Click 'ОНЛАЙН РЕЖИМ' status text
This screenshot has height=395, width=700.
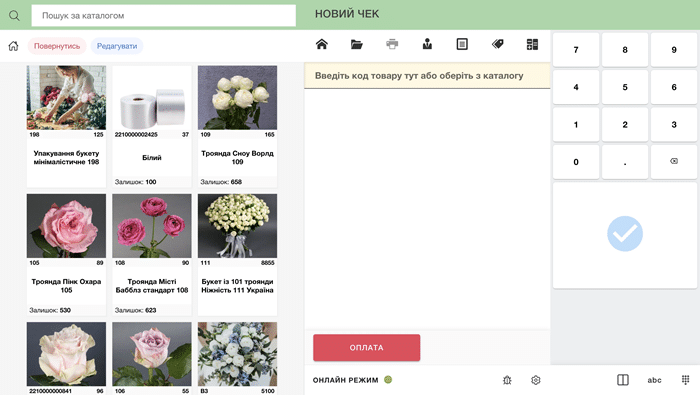(346, 380)
